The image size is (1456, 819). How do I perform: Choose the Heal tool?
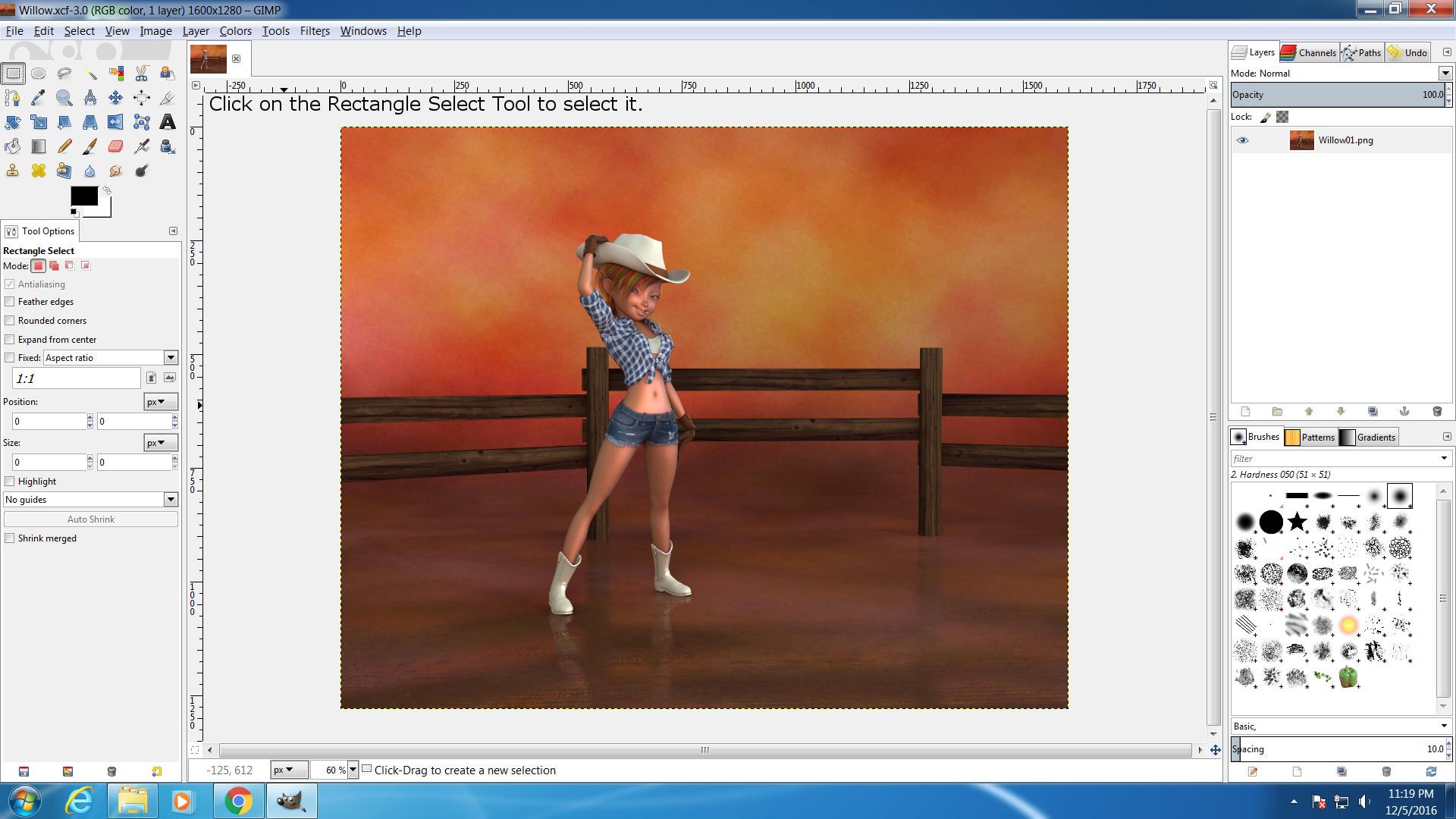38,171
